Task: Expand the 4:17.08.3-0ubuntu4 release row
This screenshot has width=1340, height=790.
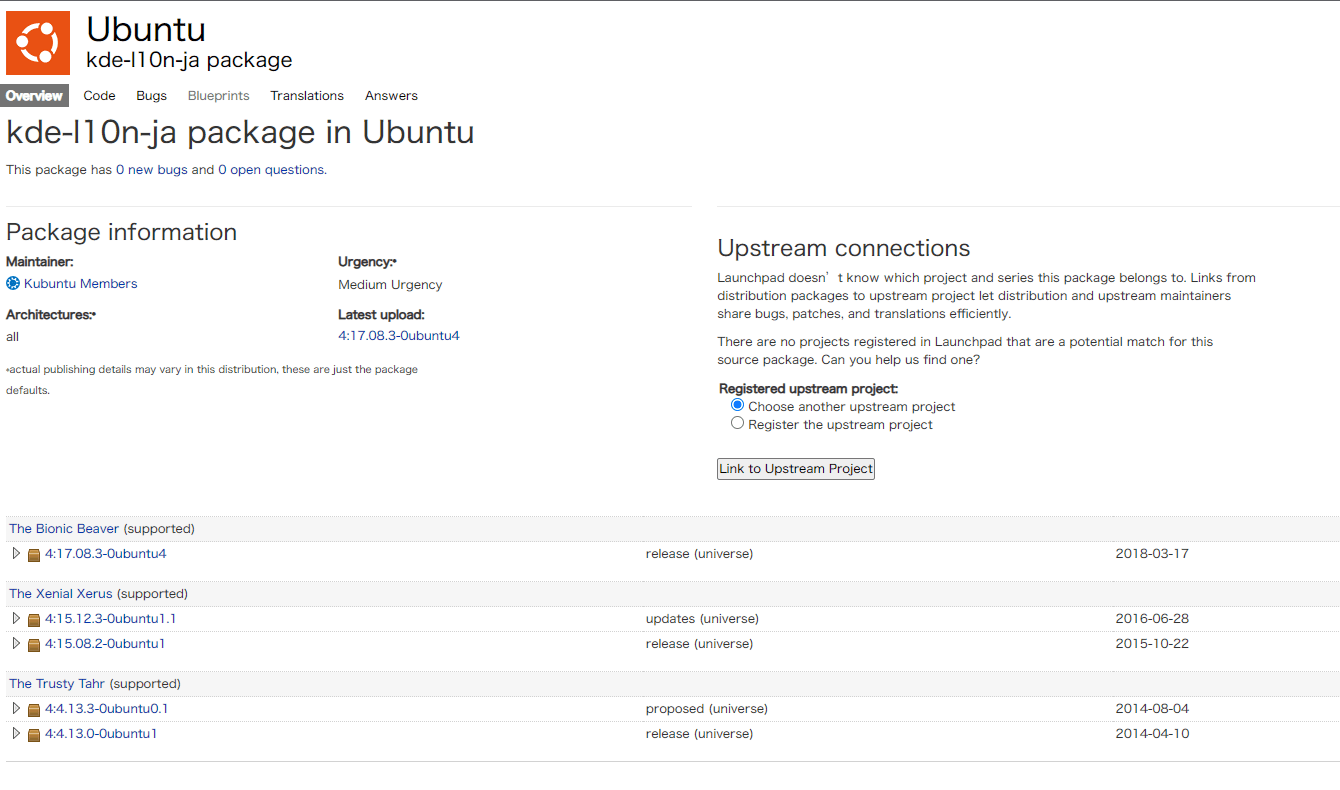Action: point(16,553)
